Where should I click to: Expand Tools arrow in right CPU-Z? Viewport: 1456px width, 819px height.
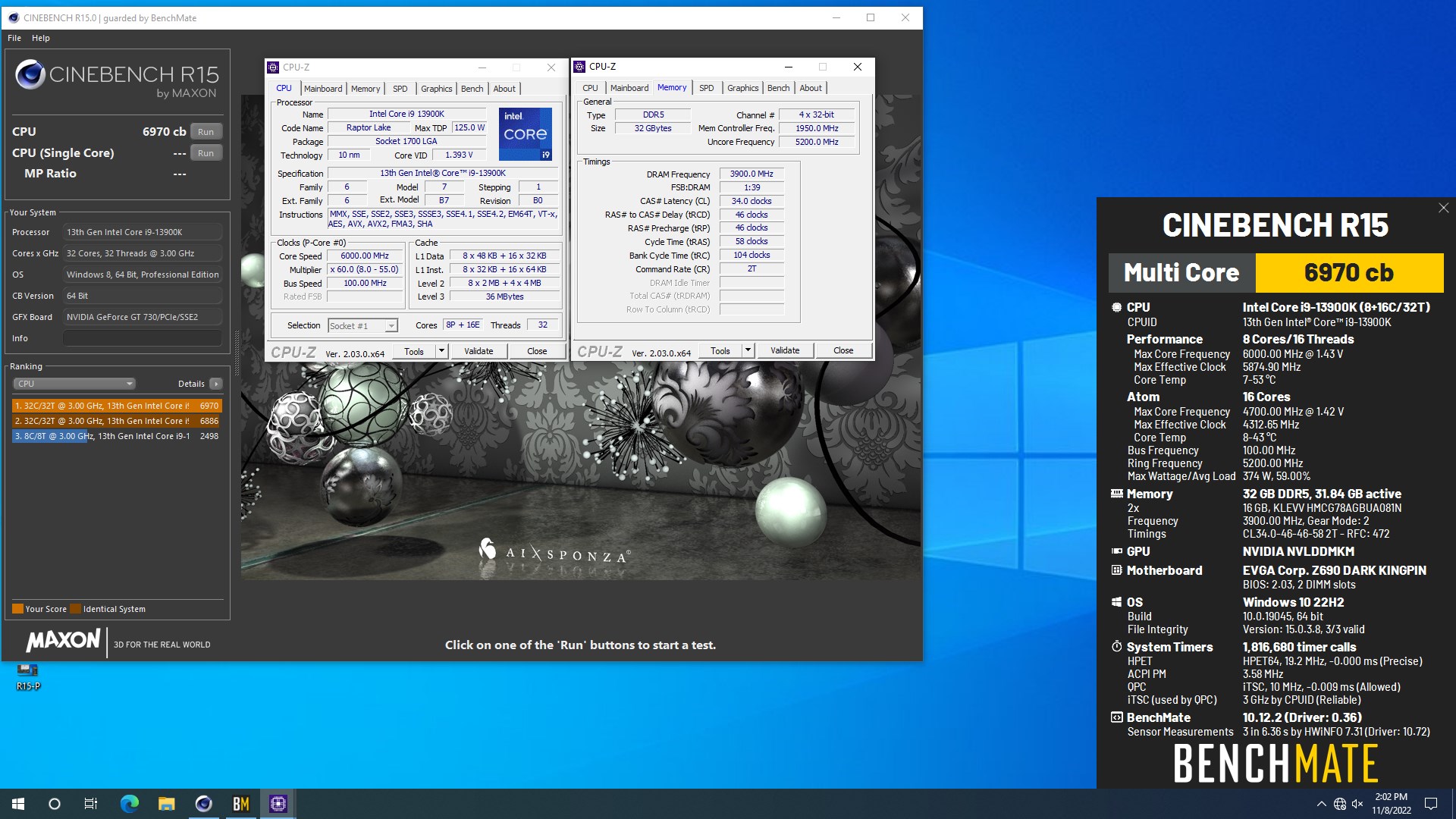[x=748, y=350]
